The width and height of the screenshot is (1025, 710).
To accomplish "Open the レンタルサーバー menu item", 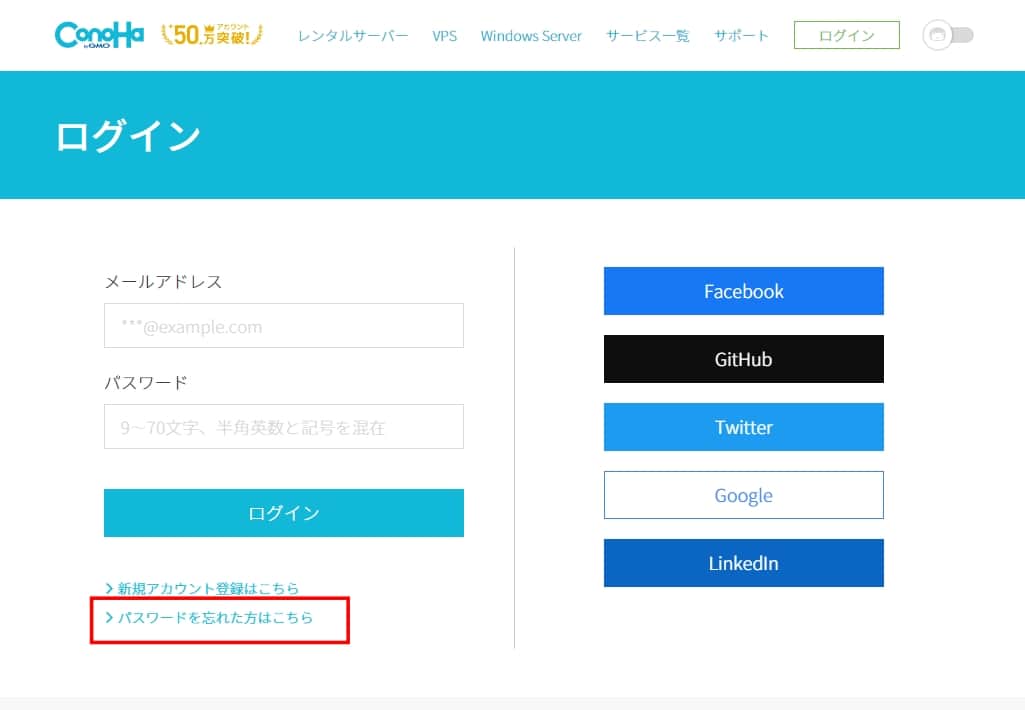I will (x=353, y=36).
